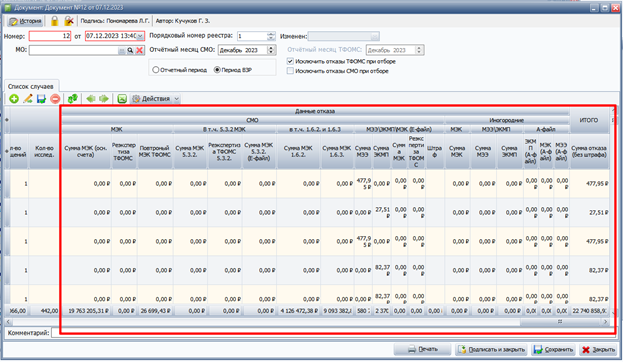Click the Сохранить (save) button

click(x=553, y=349)
